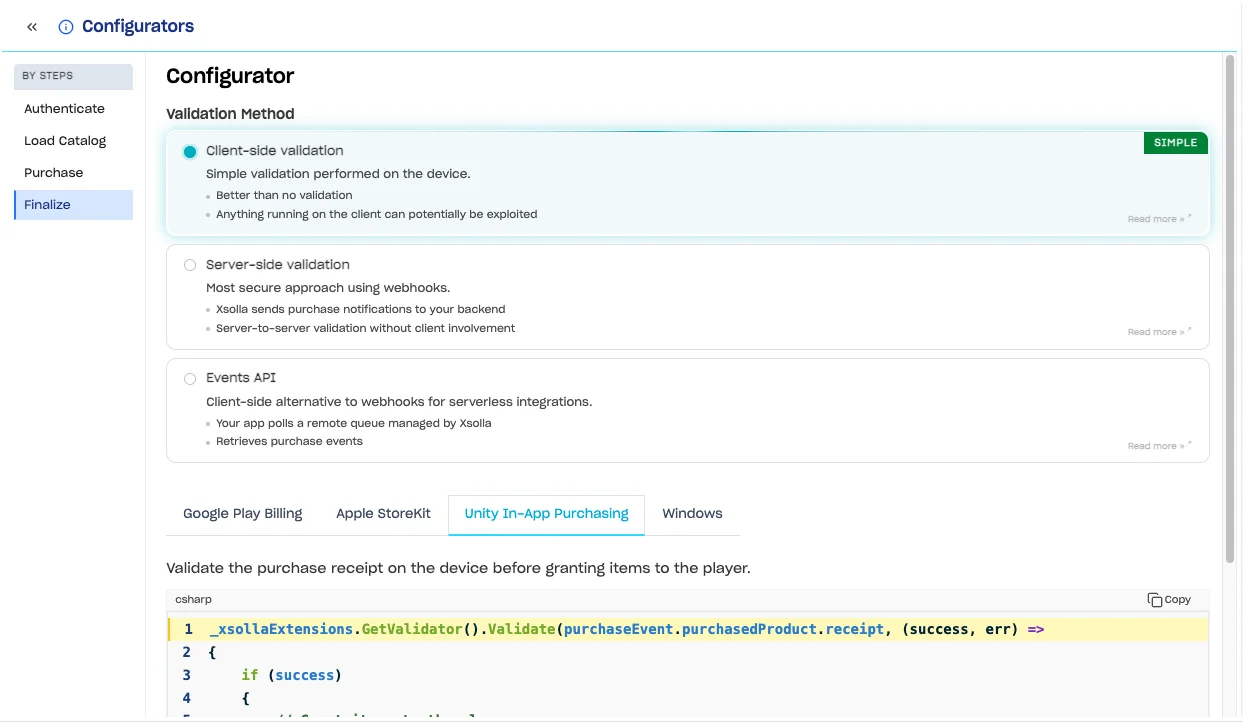Image resolution: width=1243 pixels, height=722 pixels.
Task: Click 'Most secure approach using webhooks.' text
Action: coord(328,288)
